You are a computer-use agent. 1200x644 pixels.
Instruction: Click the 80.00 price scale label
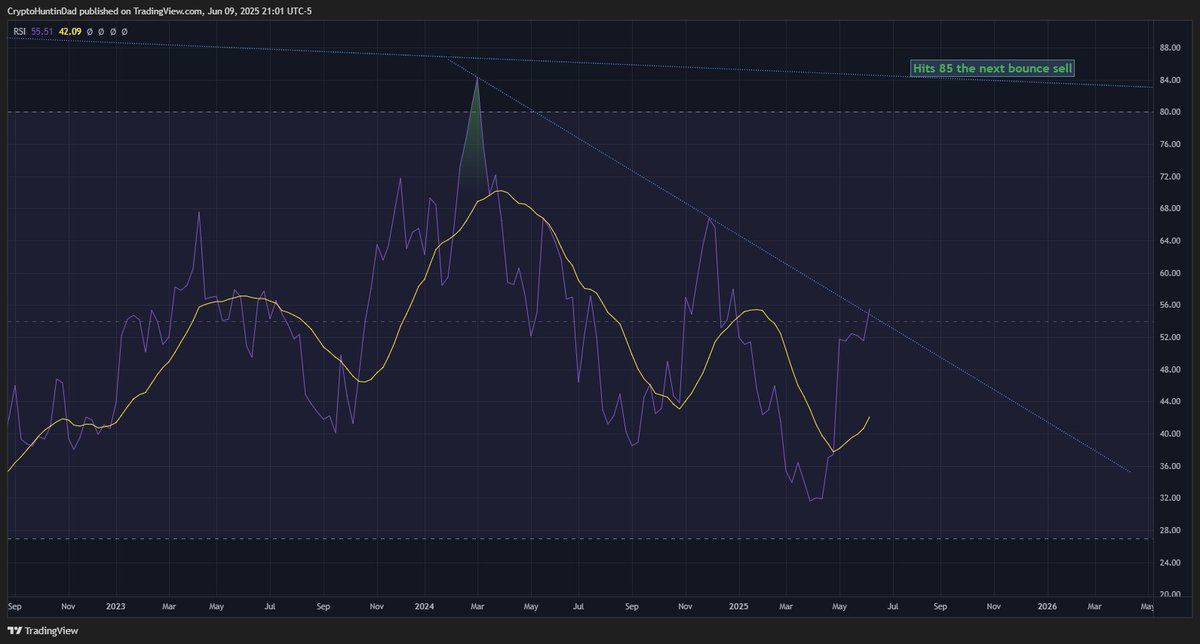pyautogui.click(x=1172, y=111)
